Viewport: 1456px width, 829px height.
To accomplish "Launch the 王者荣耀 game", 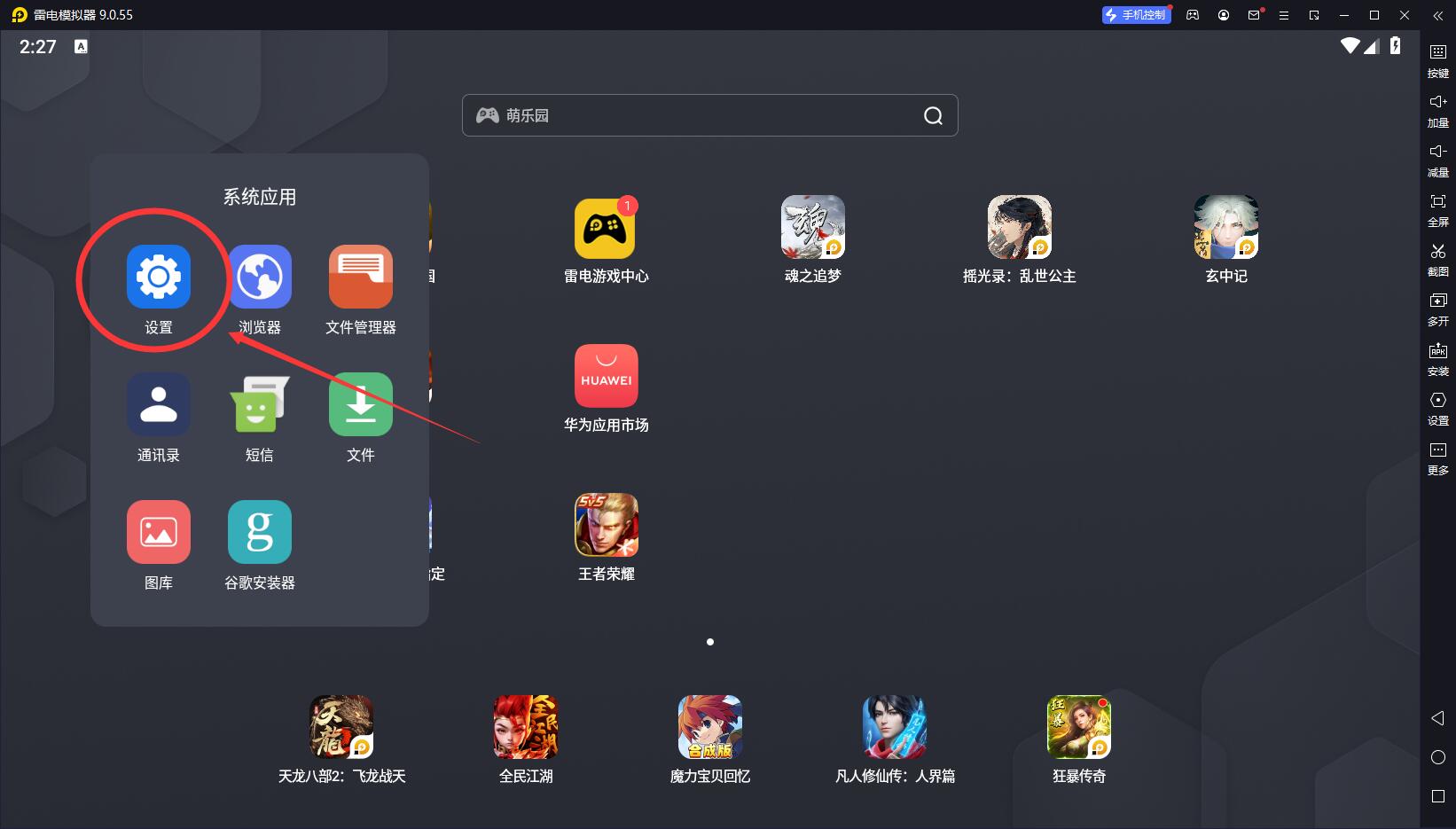I will click(607, 526).
